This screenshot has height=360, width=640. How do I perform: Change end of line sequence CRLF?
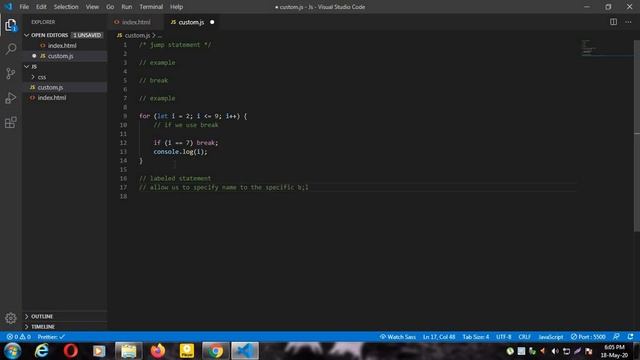524,337
